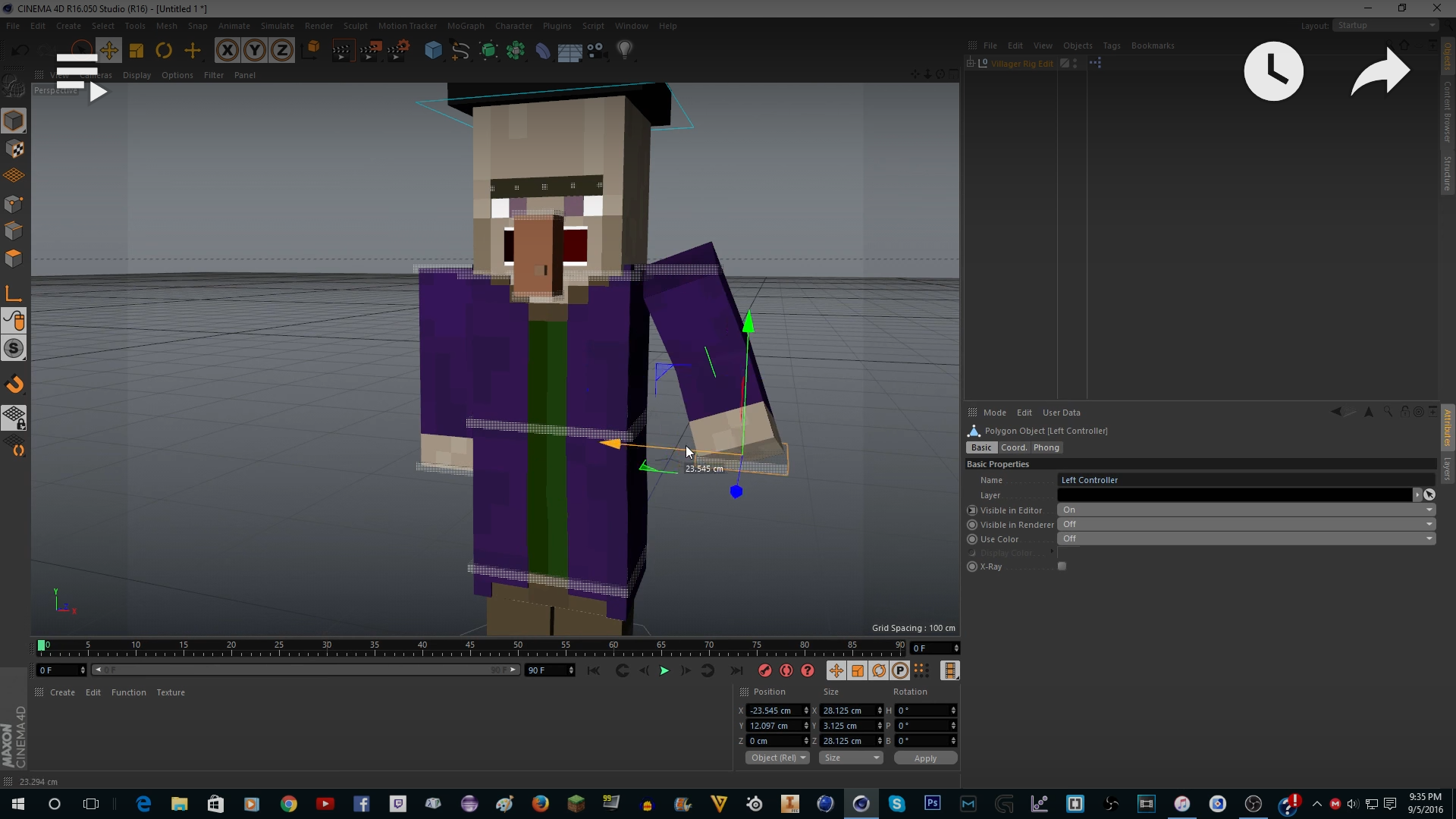
Task: Toggle the X axis lock
Action: 227,51
